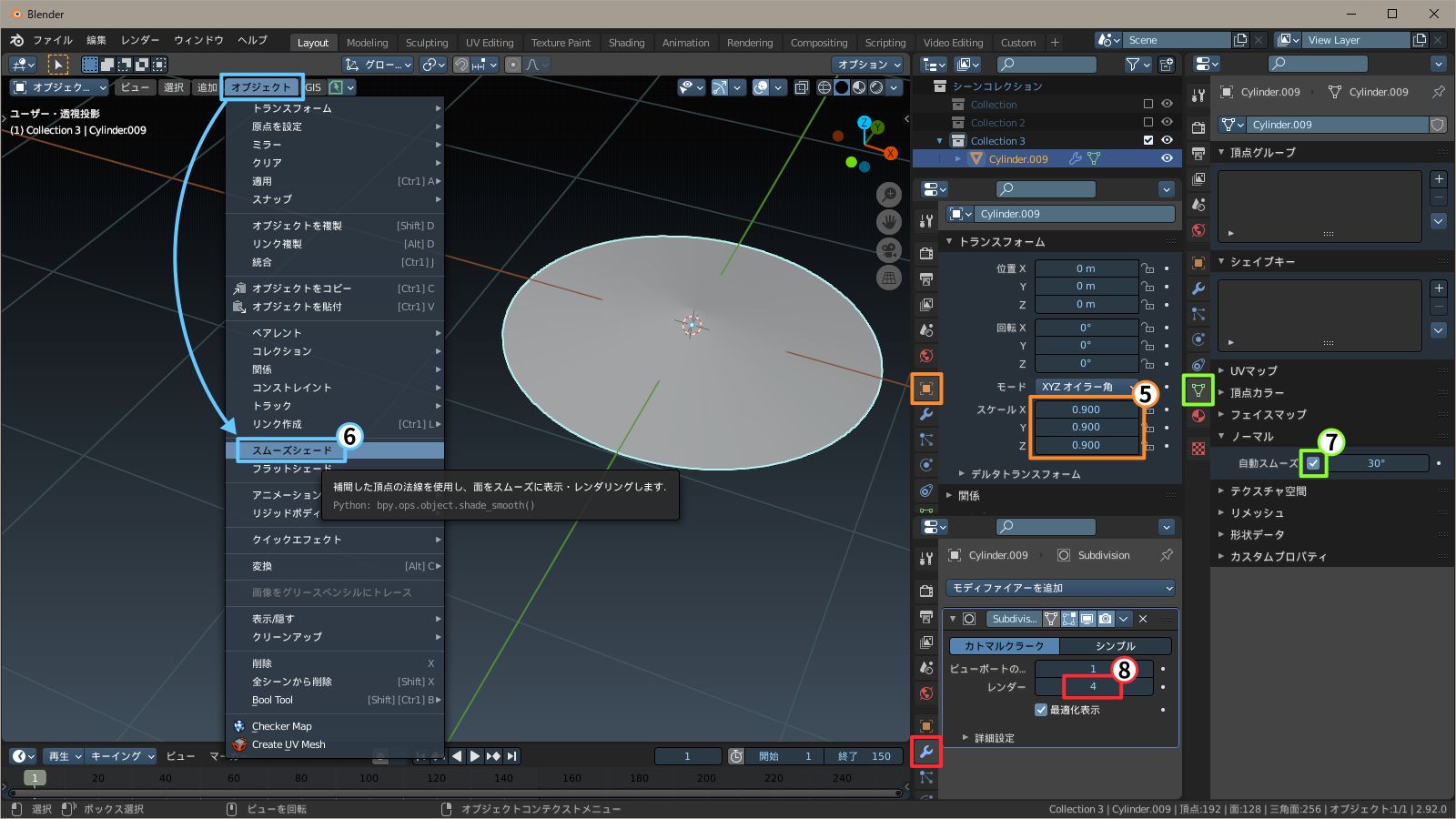Select wireframe viewport shading icon
This screenshot has height=819, width=1456.
pos(824,87)
